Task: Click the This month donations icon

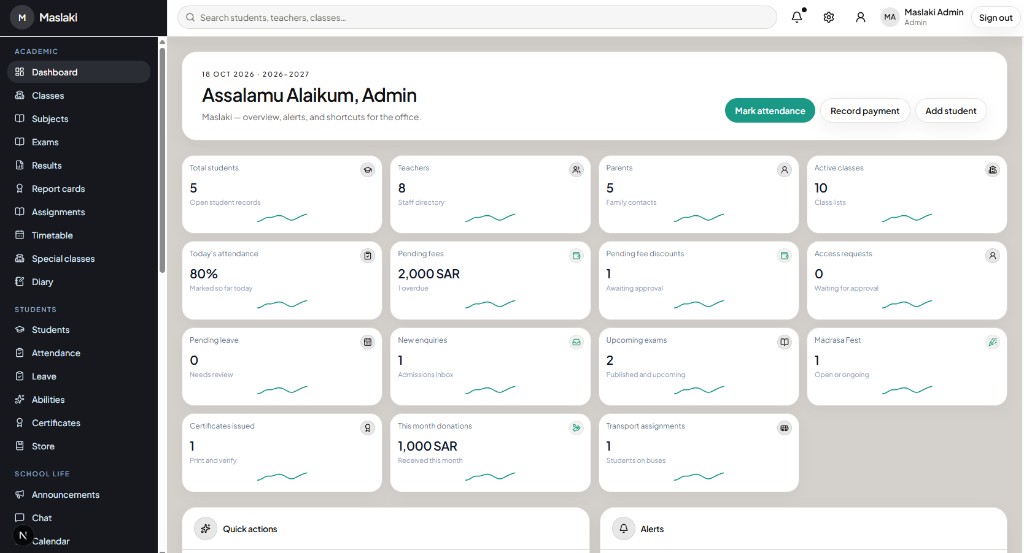Action: (576, 428)
